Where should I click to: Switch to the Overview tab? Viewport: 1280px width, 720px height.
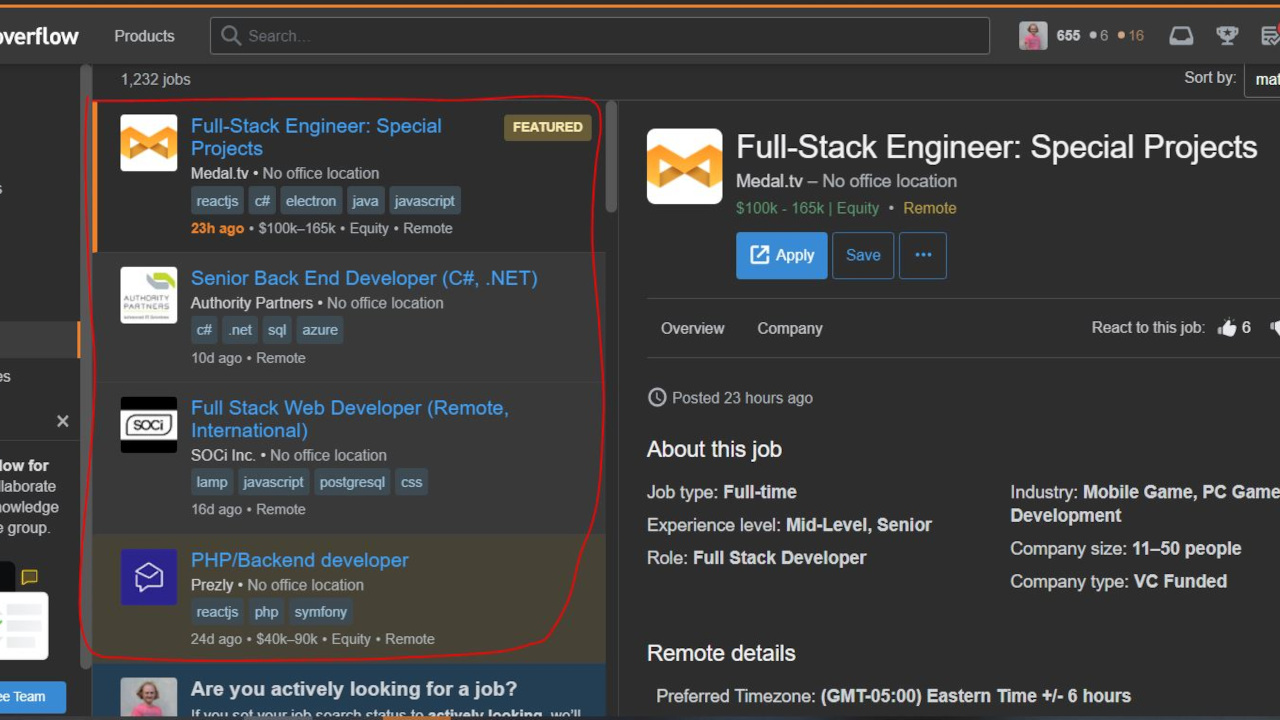(x=693, y=328)
